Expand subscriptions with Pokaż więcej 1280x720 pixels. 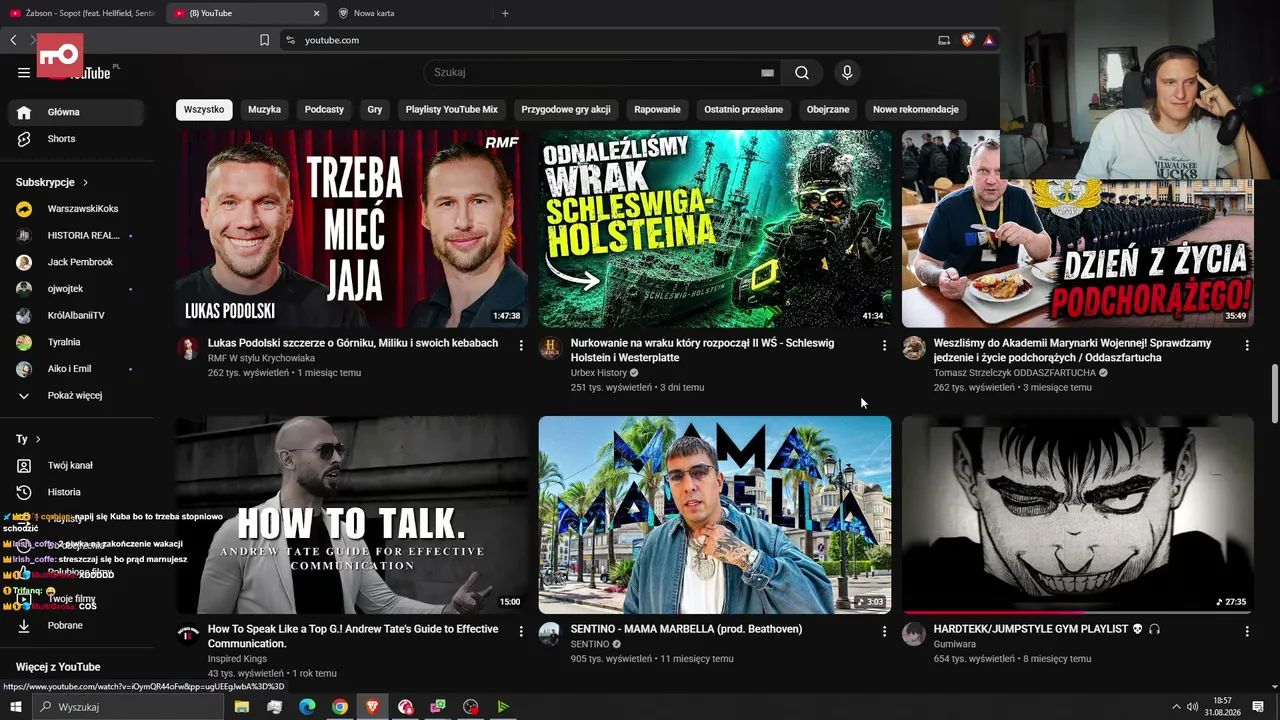pos(77,395)
